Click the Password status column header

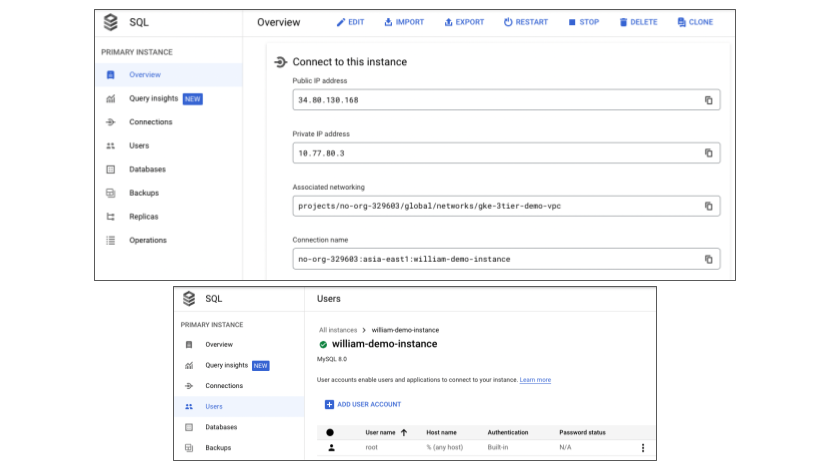coord(582,432)
